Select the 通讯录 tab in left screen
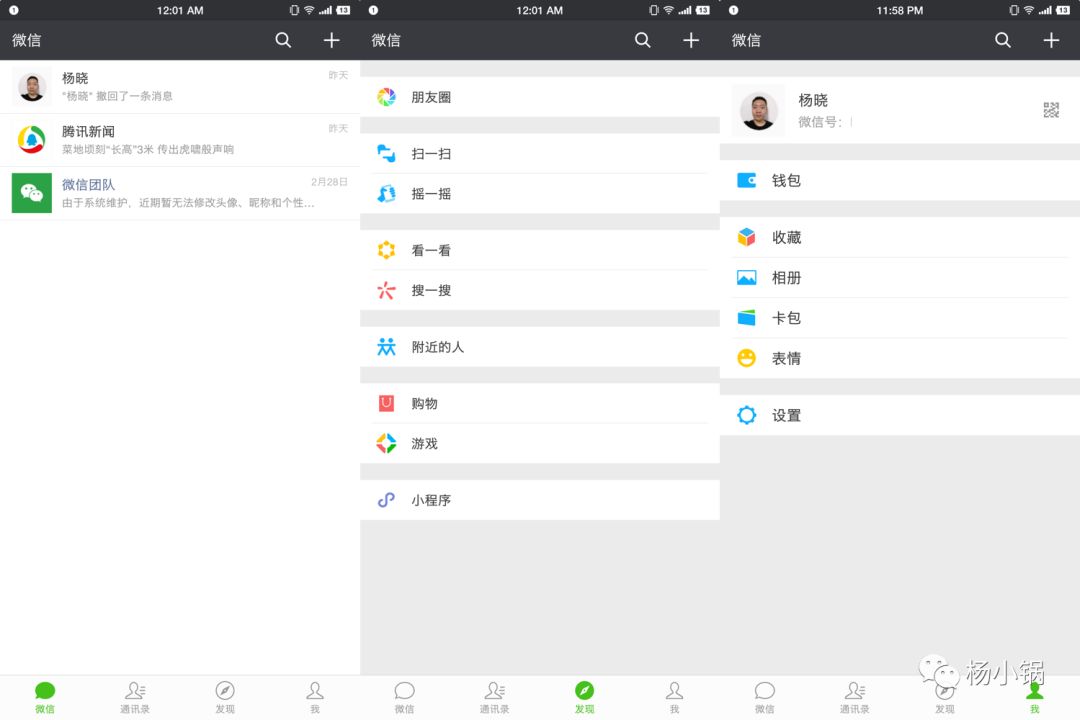1080x720 pixels. tap(135, 697)
